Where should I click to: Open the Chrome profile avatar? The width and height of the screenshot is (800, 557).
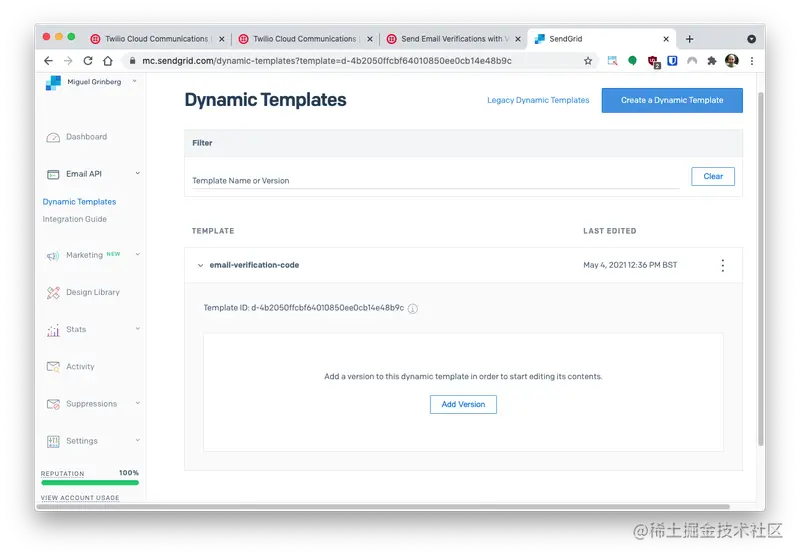[732, 61]
